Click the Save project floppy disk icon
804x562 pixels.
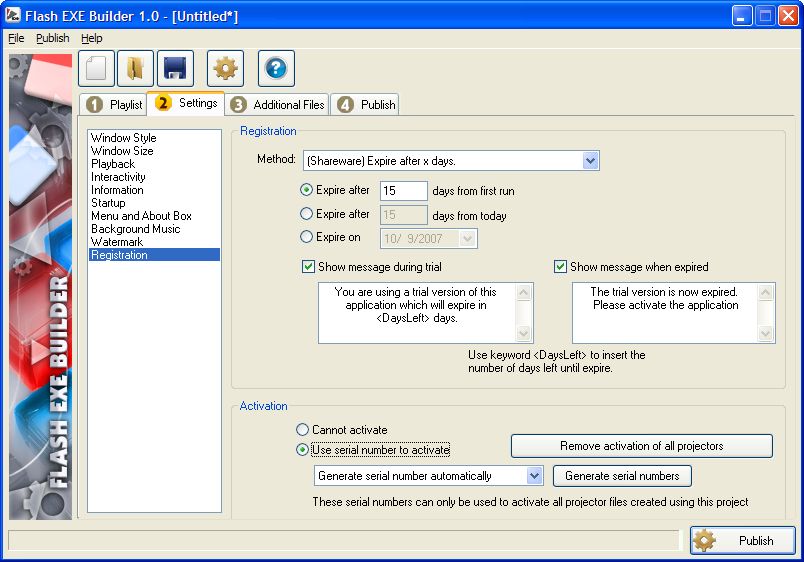[175, 68]
